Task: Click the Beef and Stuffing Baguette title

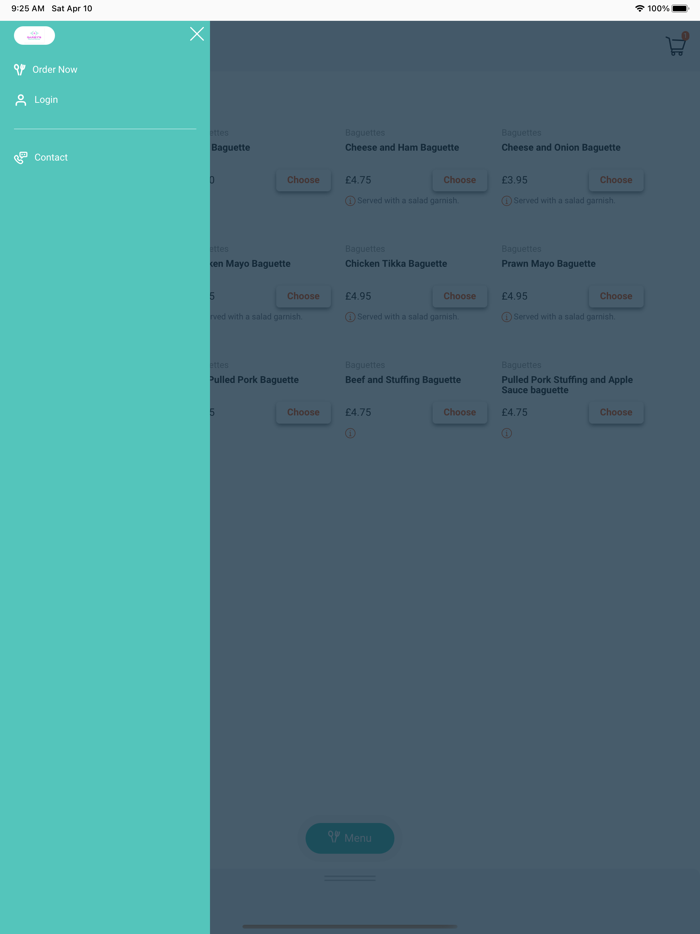Action: tap(403, 380)
